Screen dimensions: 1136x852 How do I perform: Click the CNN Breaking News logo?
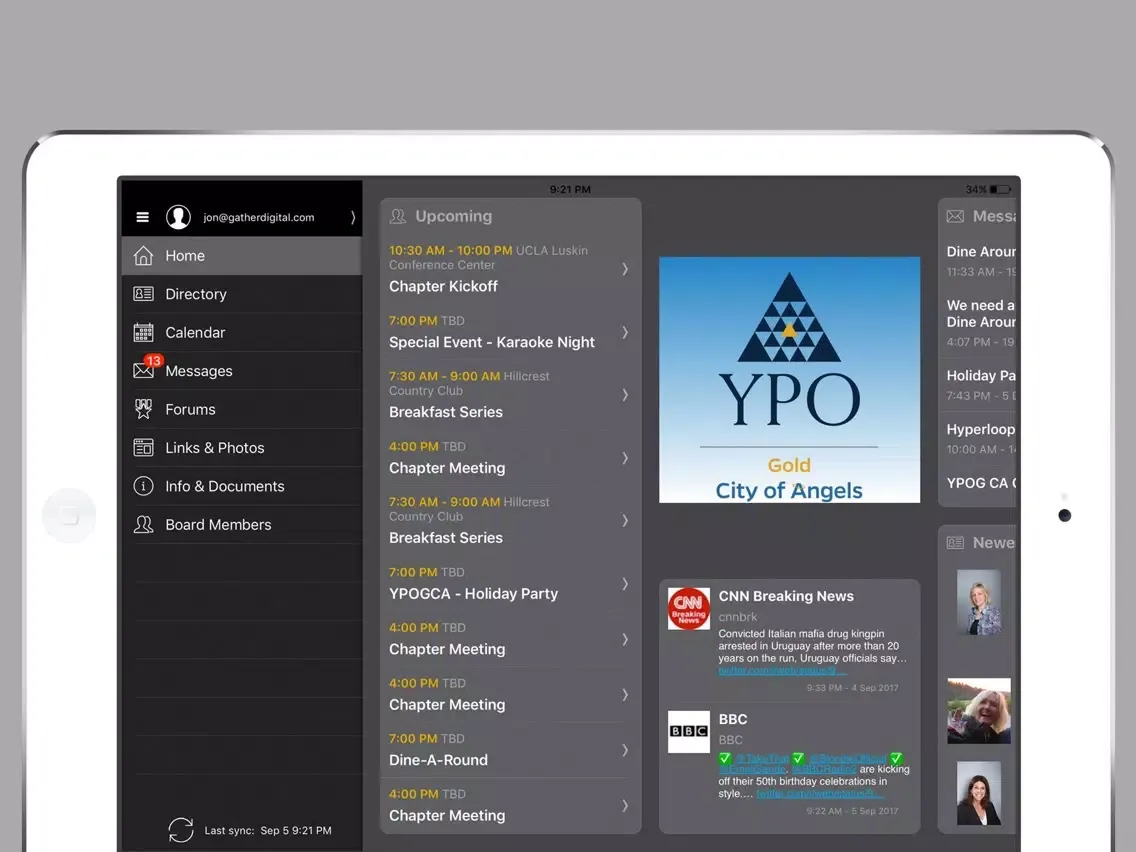click(x=688, y=609)
